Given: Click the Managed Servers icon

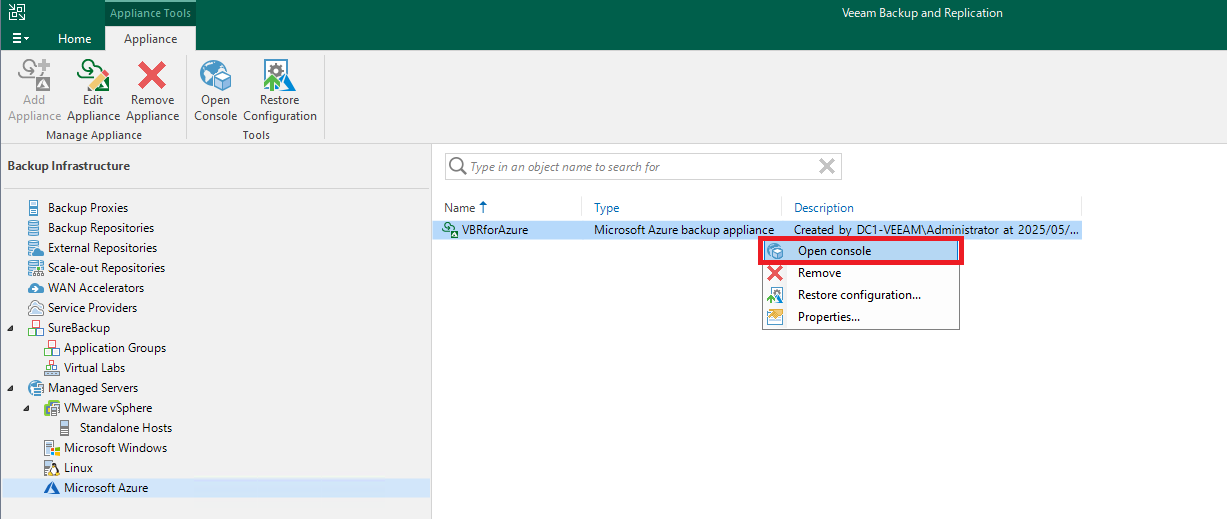Looking at the screenshot, I should tap(34, 388).
